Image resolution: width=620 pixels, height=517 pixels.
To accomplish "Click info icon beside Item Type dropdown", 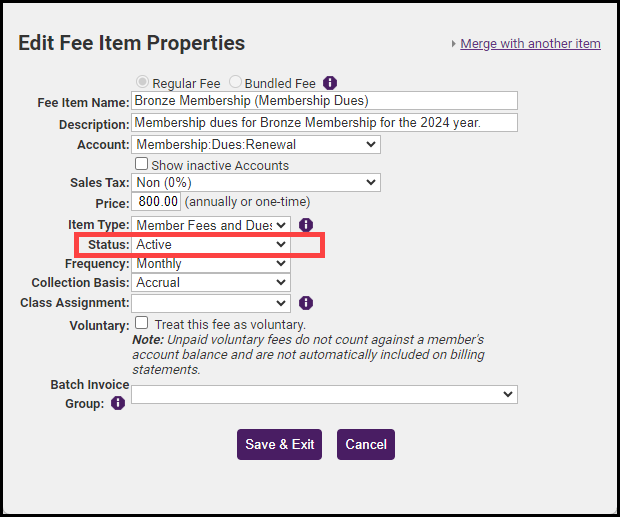I will coord(306,225).
